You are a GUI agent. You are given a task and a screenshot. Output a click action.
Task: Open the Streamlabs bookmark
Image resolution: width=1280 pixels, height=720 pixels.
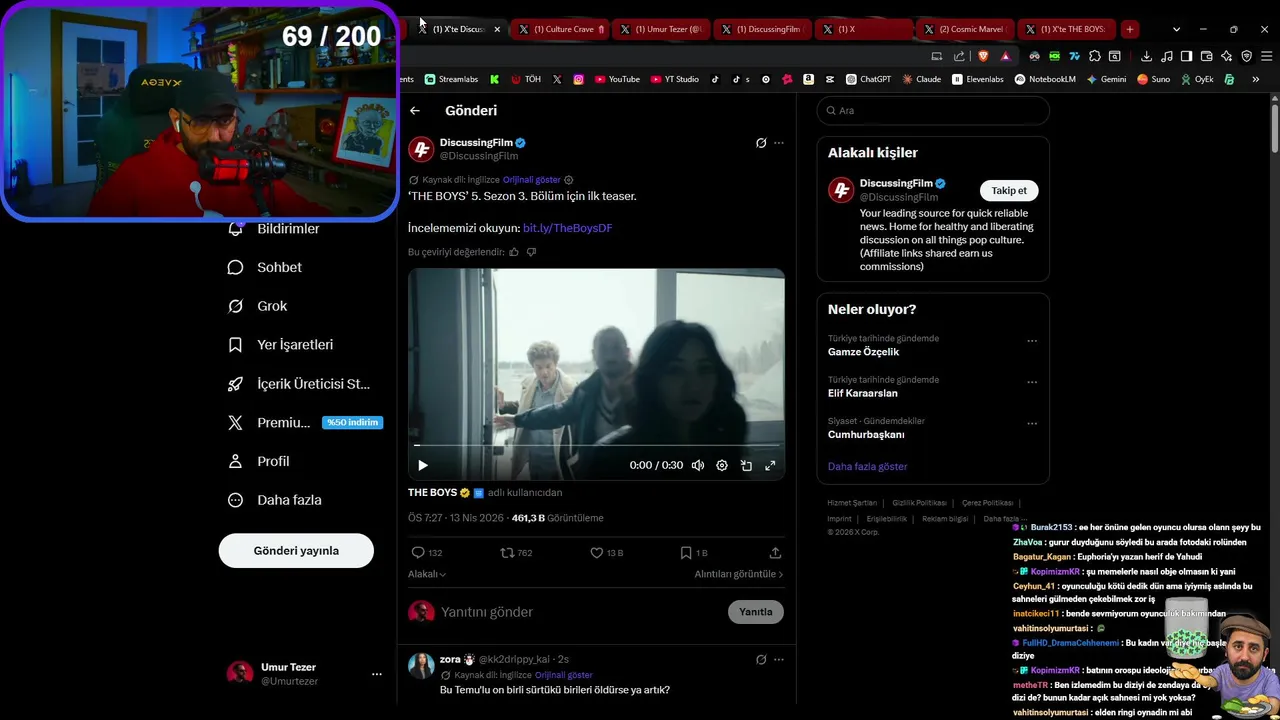451,79
